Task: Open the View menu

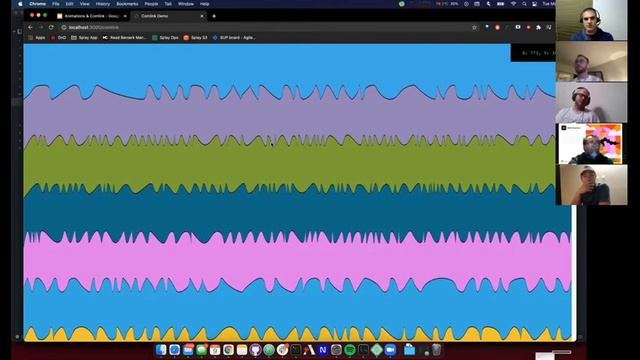Action: [84, 4]
